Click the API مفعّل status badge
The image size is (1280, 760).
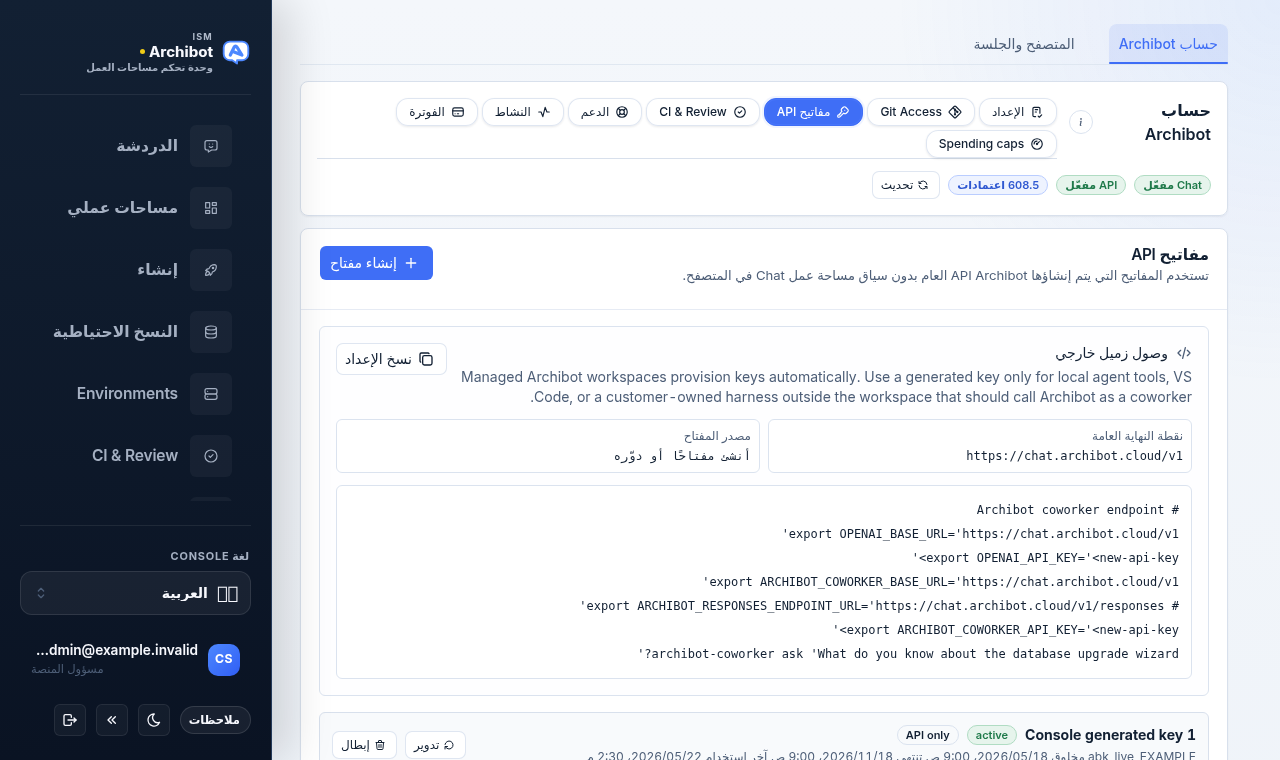coord(1091,185)
